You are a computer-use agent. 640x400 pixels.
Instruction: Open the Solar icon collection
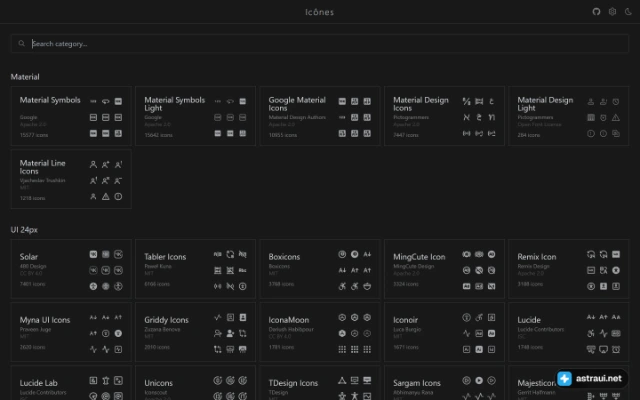71,269
